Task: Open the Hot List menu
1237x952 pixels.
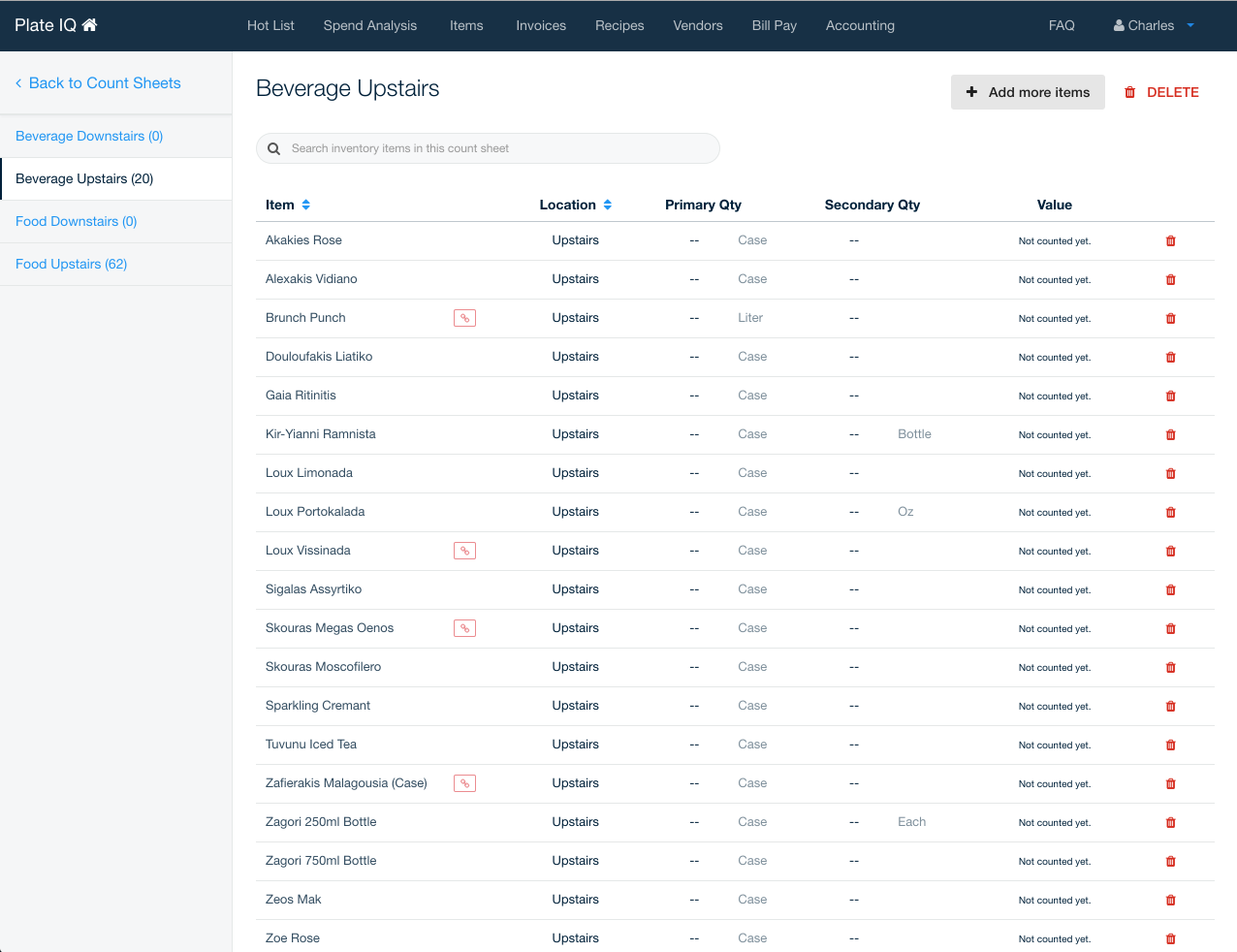Action: (270, 25)
